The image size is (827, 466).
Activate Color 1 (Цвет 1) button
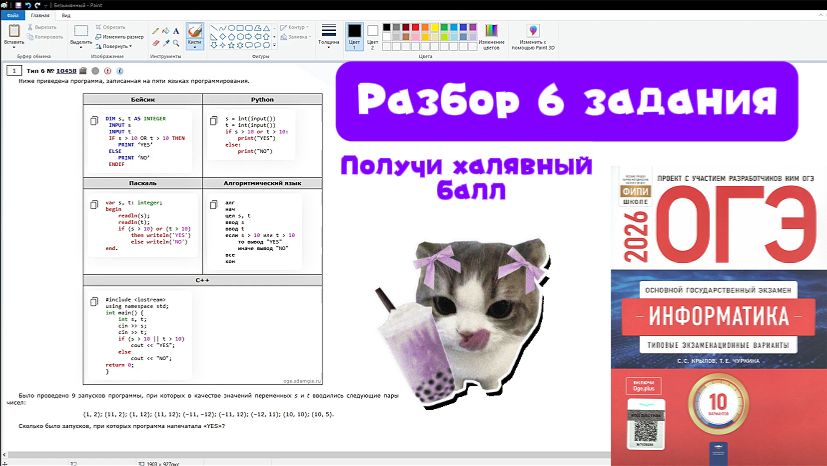point(354,36)
